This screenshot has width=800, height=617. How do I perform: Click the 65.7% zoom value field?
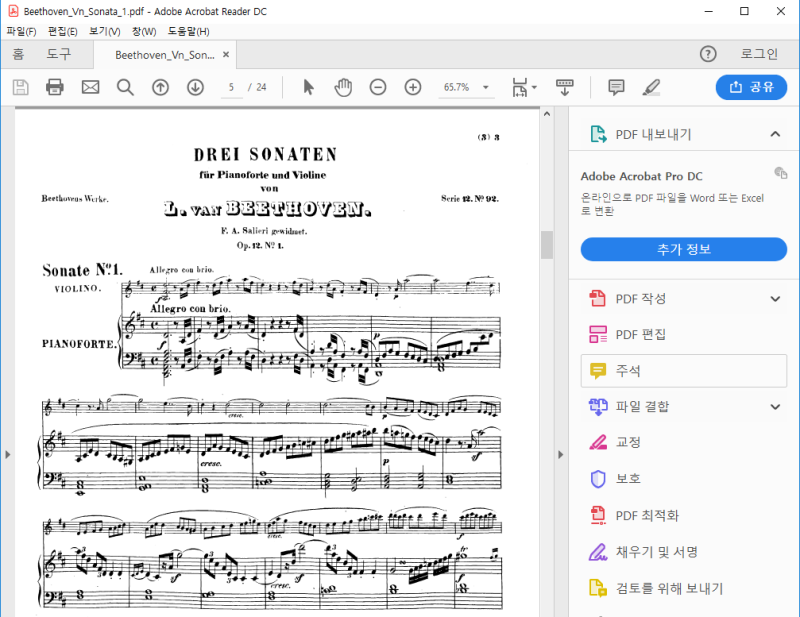point(456,87)
